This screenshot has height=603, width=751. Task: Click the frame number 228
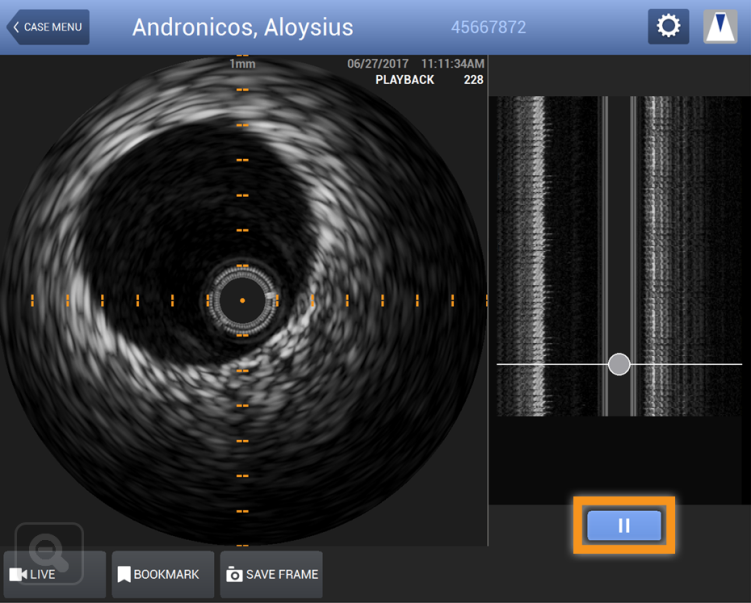[x=473, y=80]
